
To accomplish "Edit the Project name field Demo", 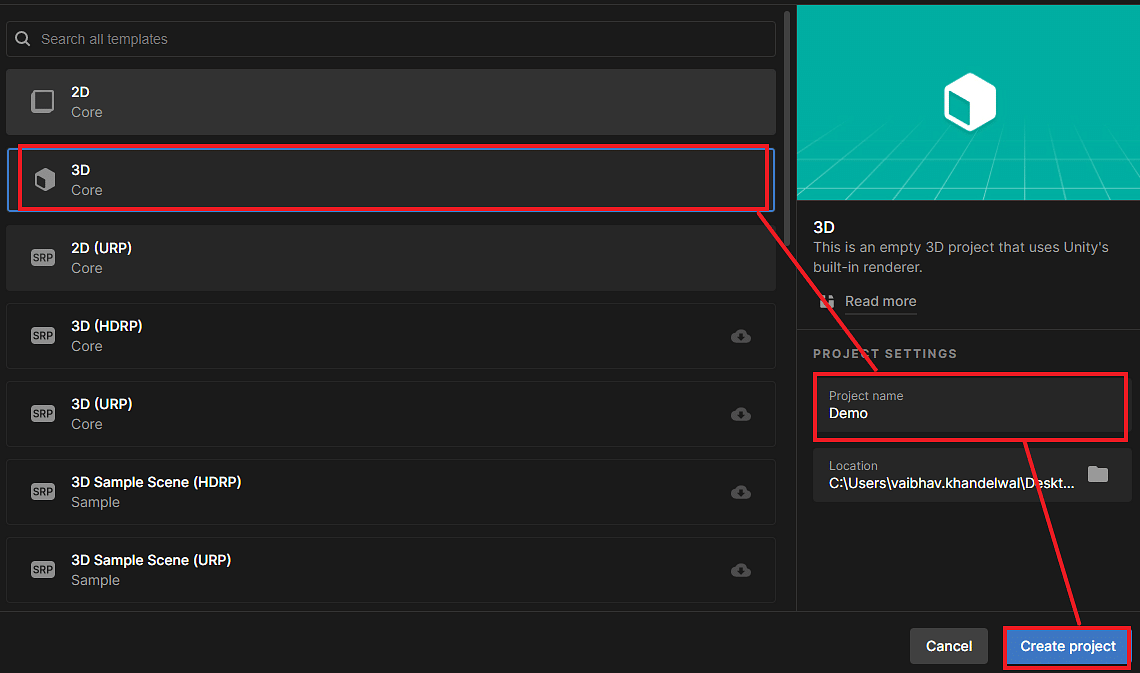I will pos(971,406).
